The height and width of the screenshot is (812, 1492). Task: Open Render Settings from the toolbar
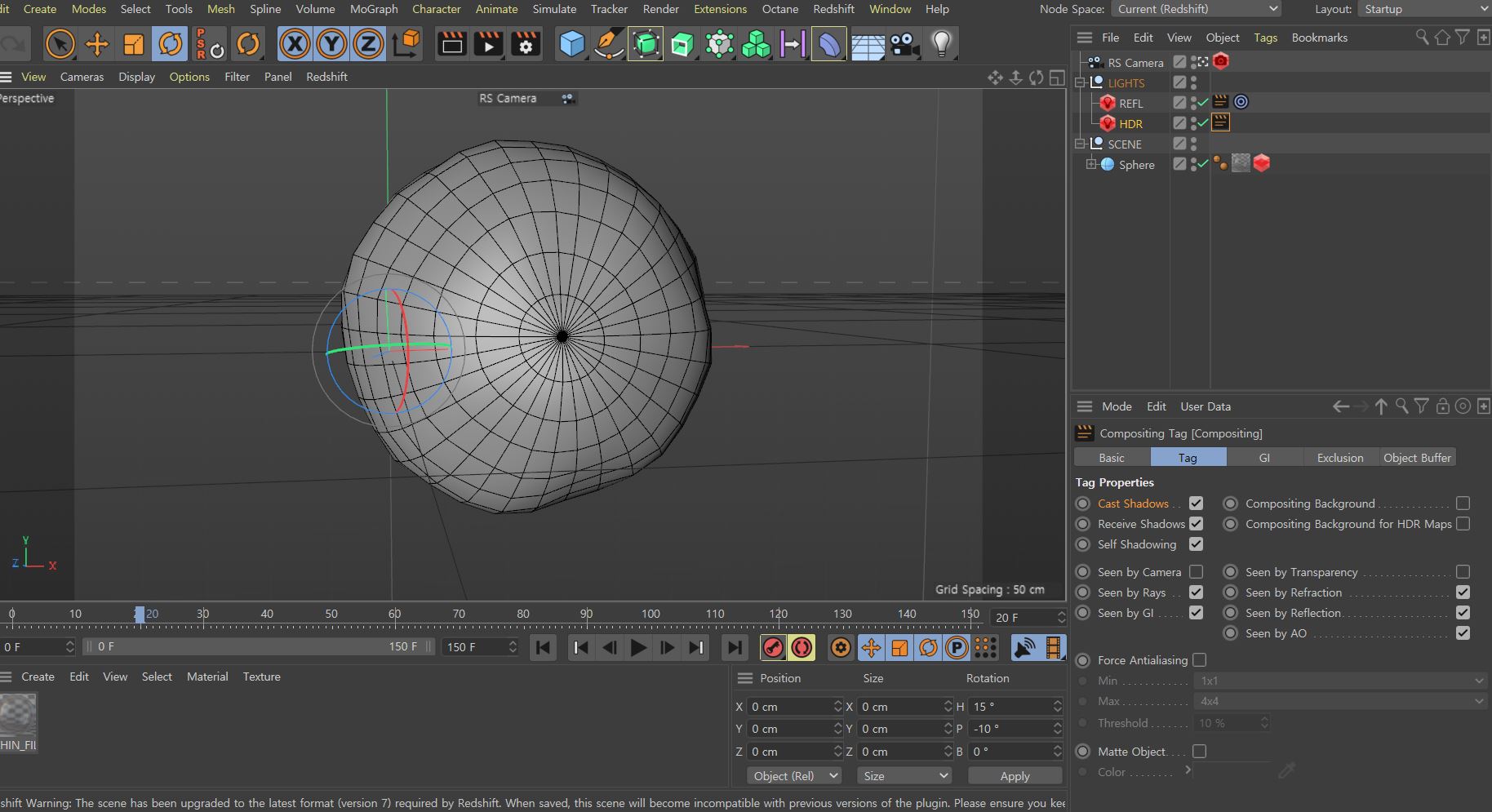526,44
